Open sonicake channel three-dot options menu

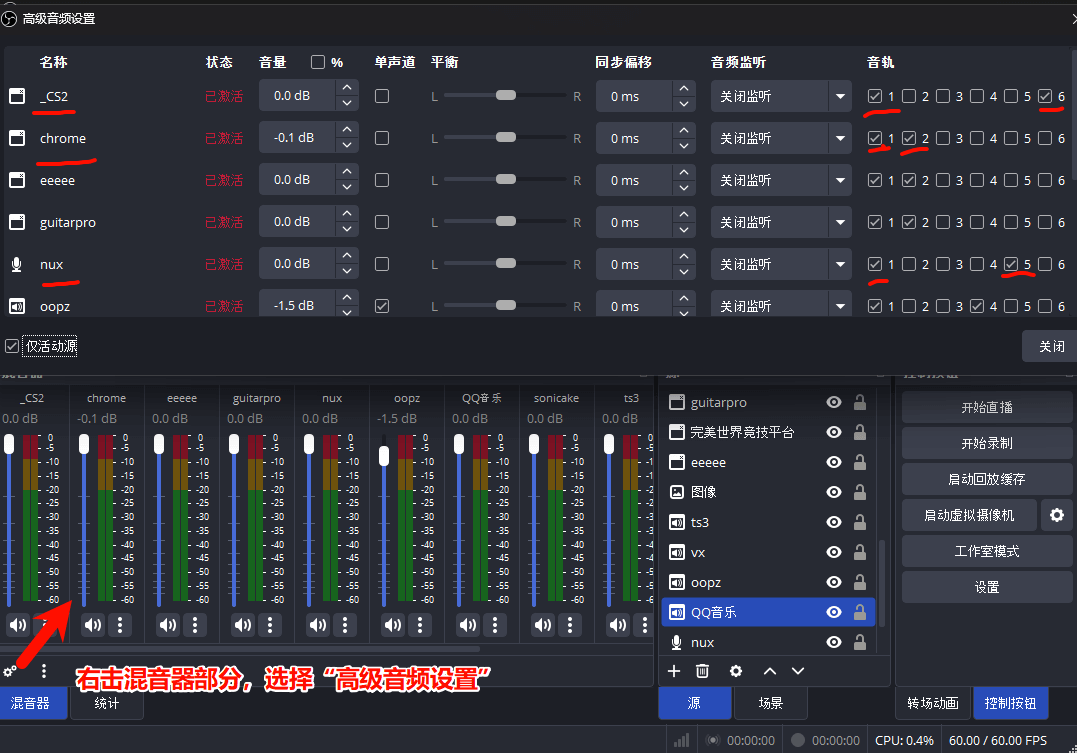tap(569, 625)
